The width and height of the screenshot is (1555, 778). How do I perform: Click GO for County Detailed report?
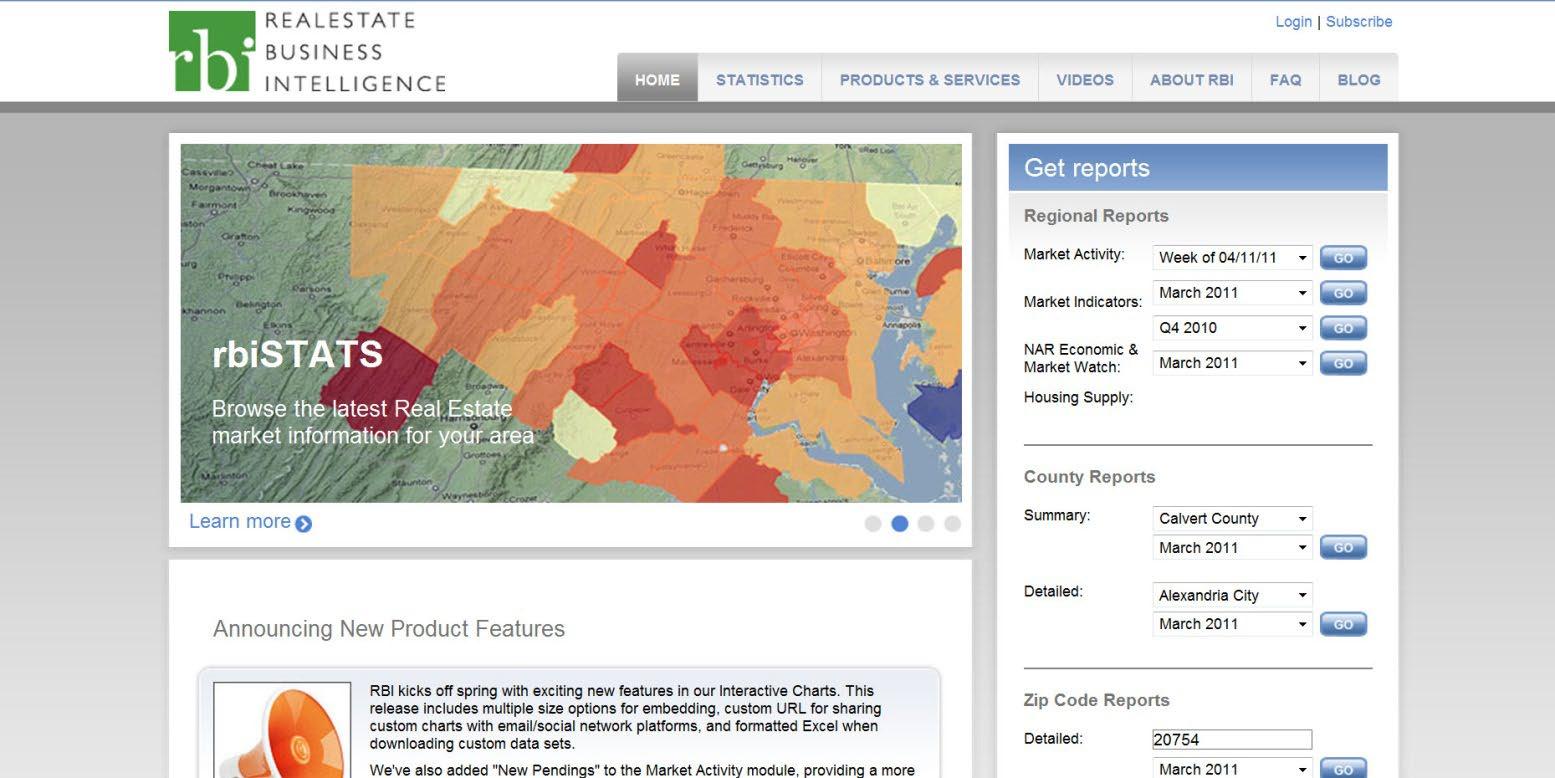[x=1343, y=624]
